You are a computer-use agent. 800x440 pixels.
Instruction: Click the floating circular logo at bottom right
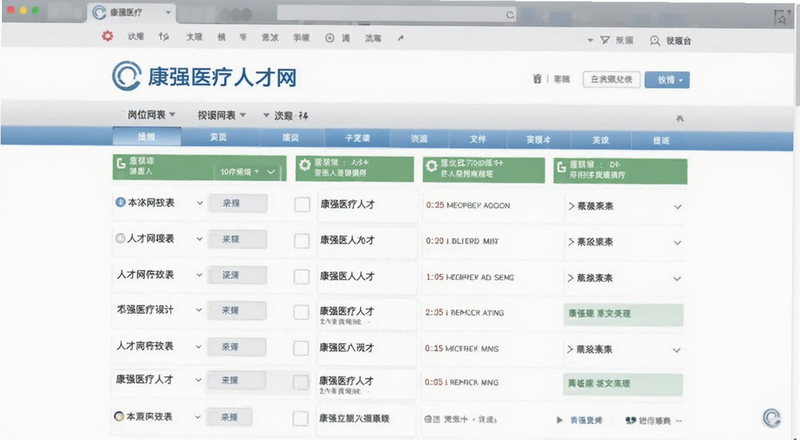[772, 418]
